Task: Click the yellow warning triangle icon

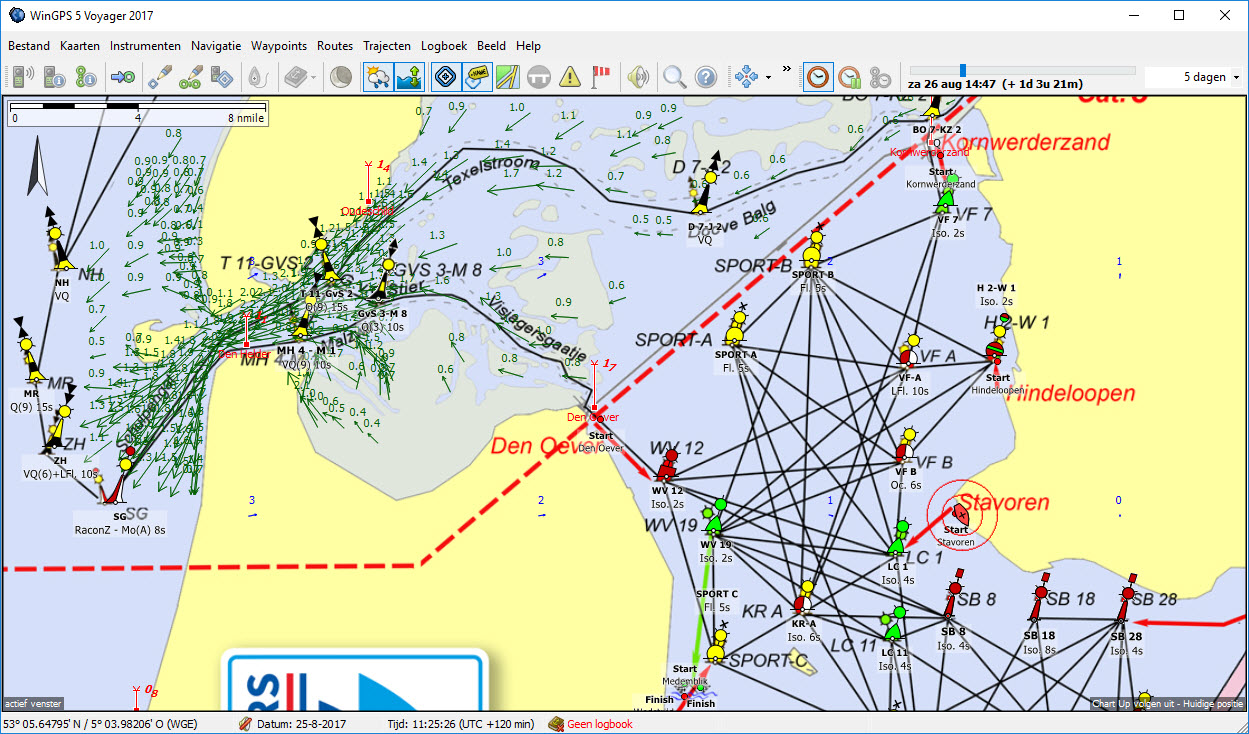Action: 570,76
